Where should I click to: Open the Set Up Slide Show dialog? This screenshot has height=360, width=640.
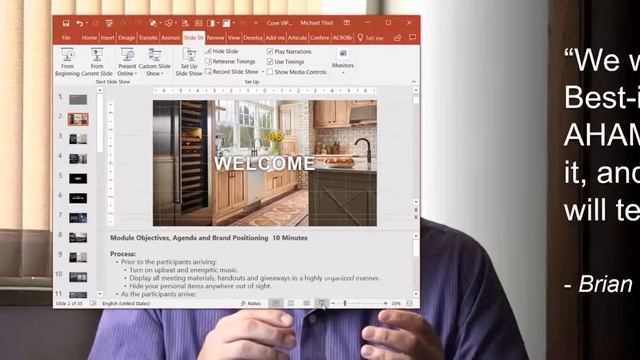(x=189, y=62)
